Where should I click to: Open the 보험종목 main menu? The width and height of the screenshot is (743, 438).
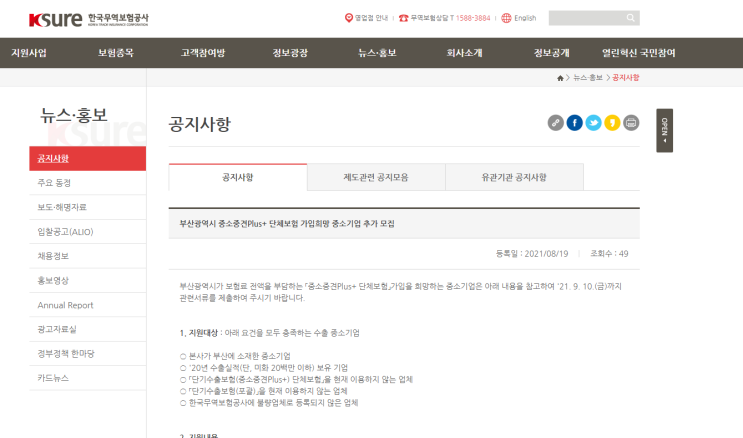click(116, 53)
